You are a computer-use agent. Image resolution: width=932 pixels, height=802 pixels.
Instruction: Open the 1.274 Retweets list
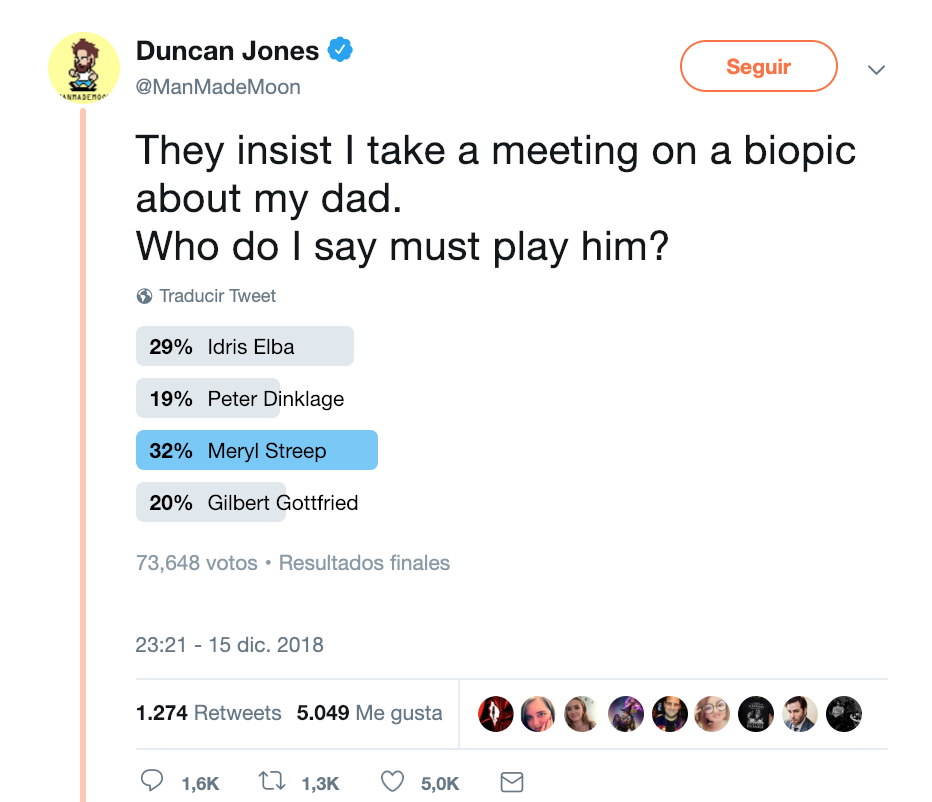[209, 712]
